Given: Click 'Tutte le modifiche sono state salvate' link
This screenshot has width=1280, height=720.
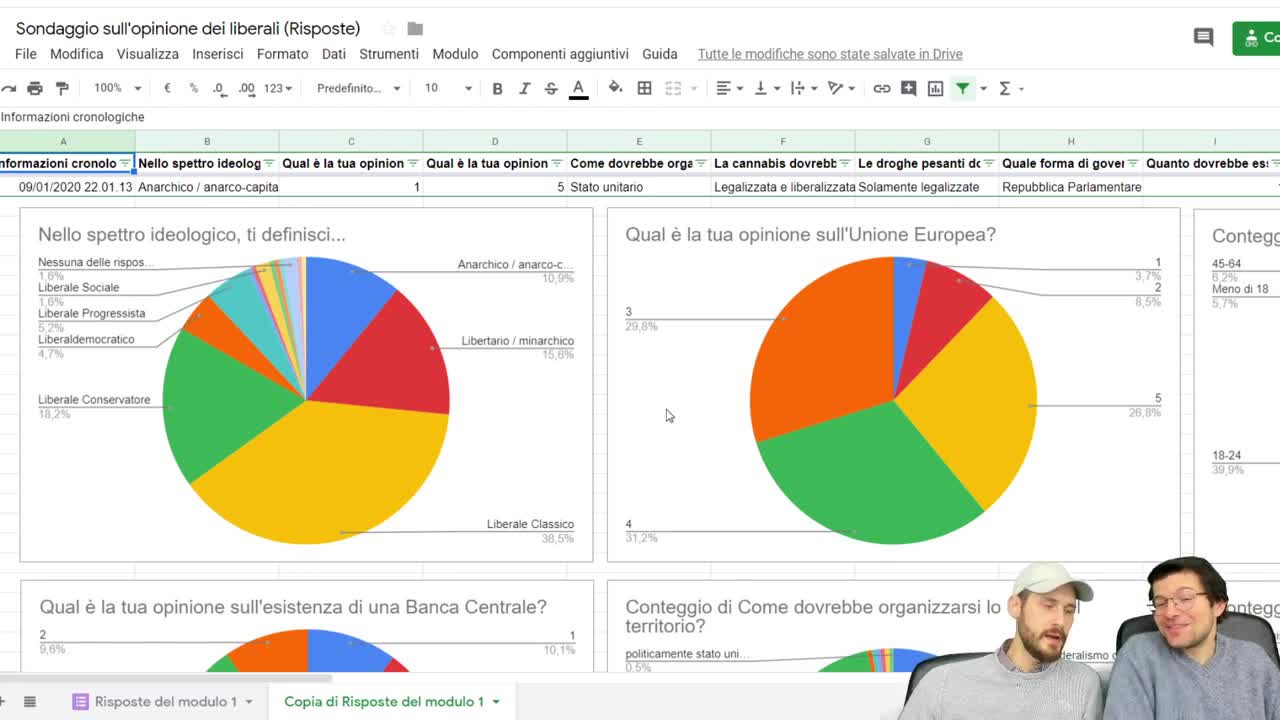Looking at the screenshot, I should pos(830,54).
